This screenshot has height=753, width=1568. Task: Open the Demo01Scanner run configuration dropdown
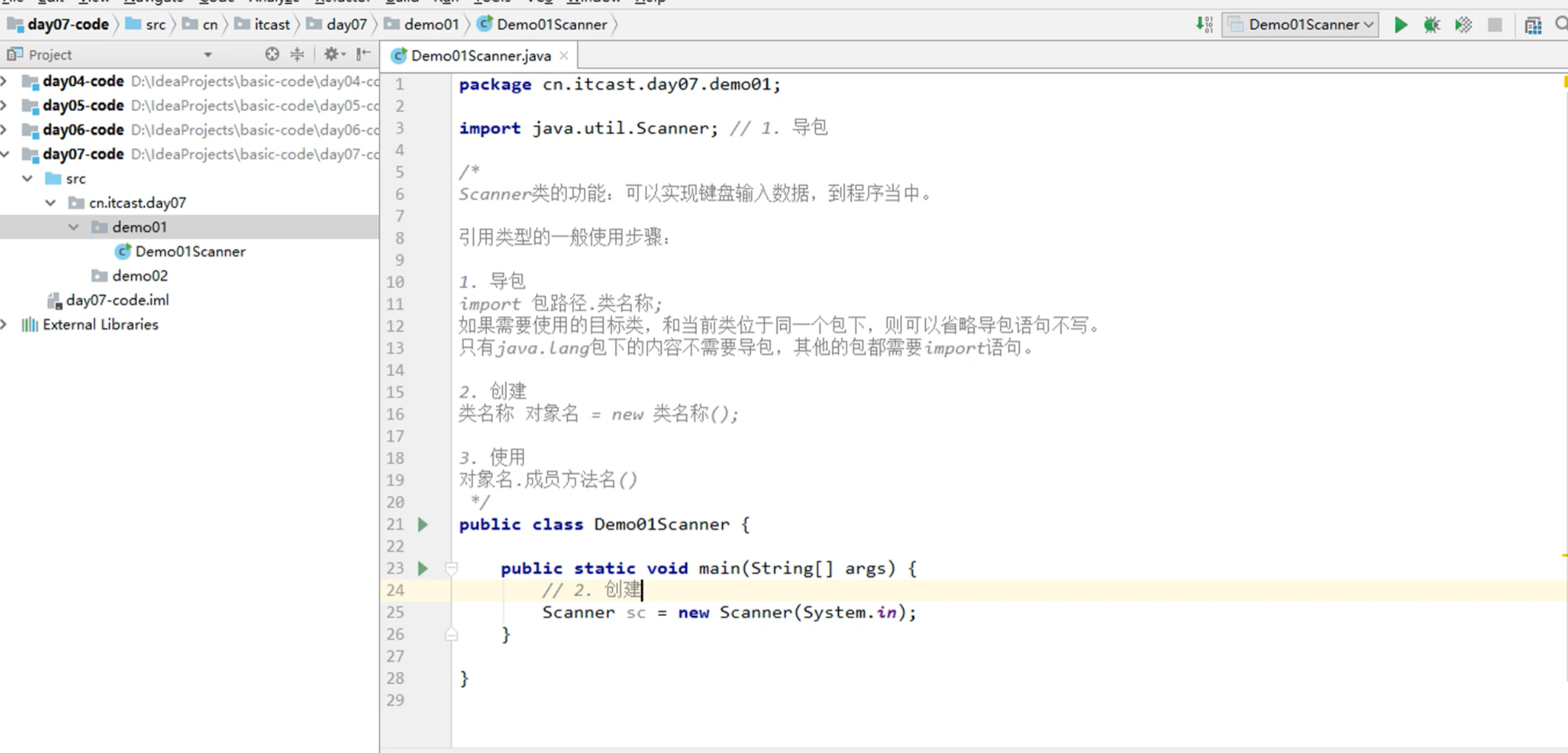click(x=1300, y=25)
